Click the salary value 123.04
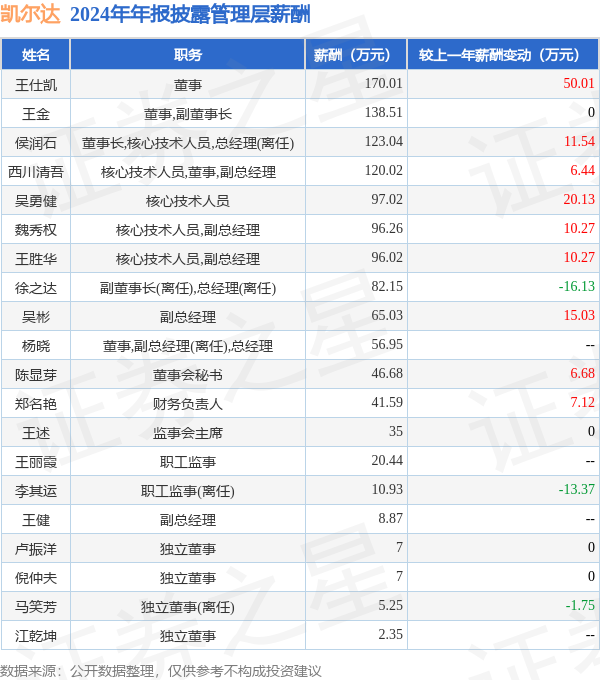Screen dimensions: 600x680 [x=384, y=141]
